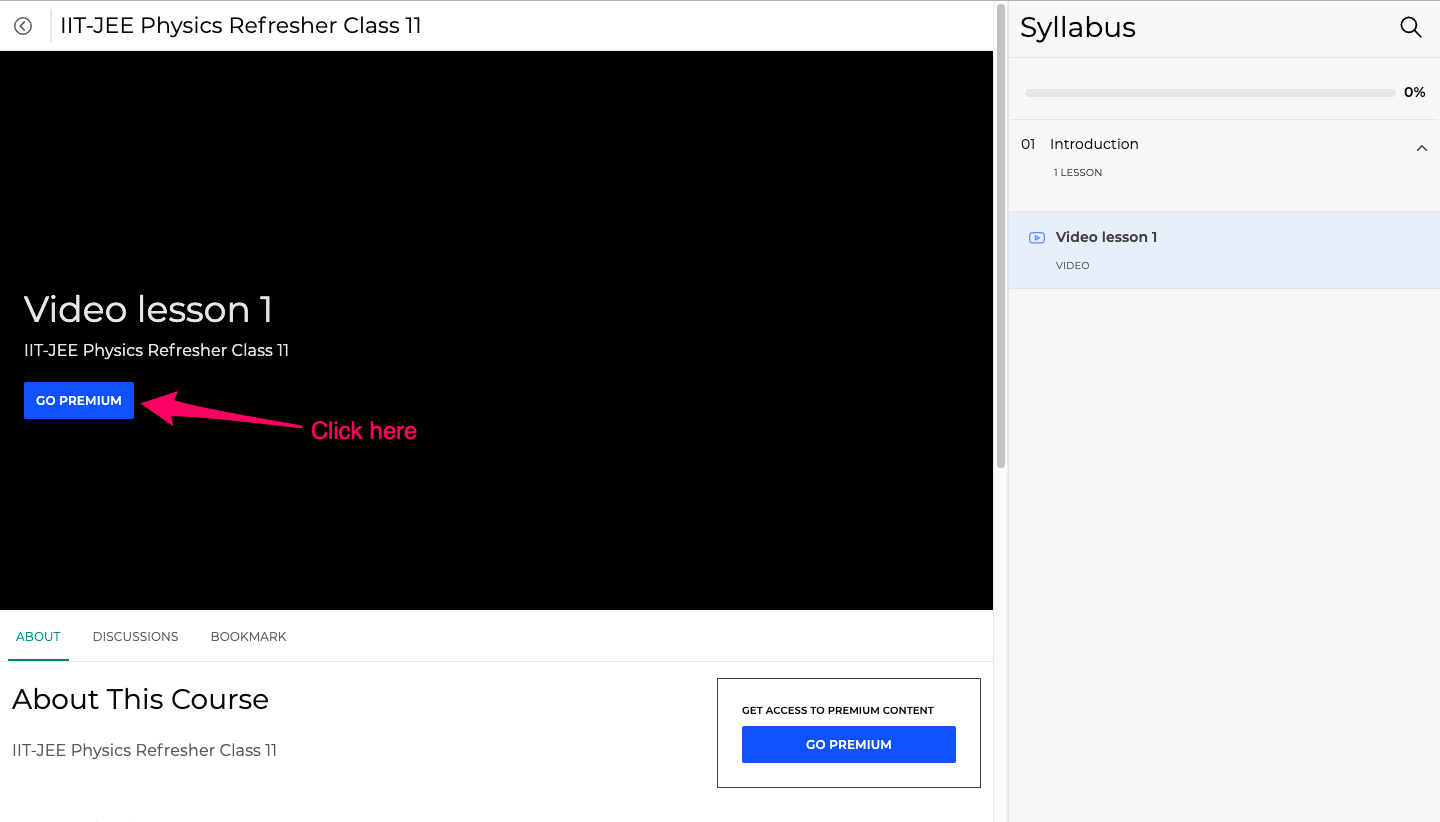Click the About This Course heading
Image resolution: width=1440 pixels, height=822 pixels.
coord(140,699)
